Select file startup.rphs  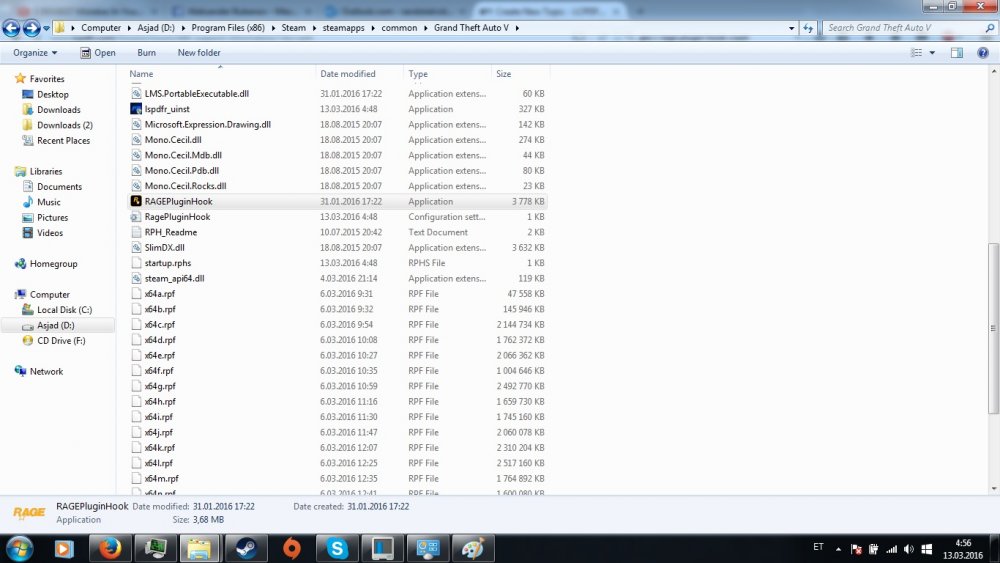pyautogui.click(x=167, y=263)
